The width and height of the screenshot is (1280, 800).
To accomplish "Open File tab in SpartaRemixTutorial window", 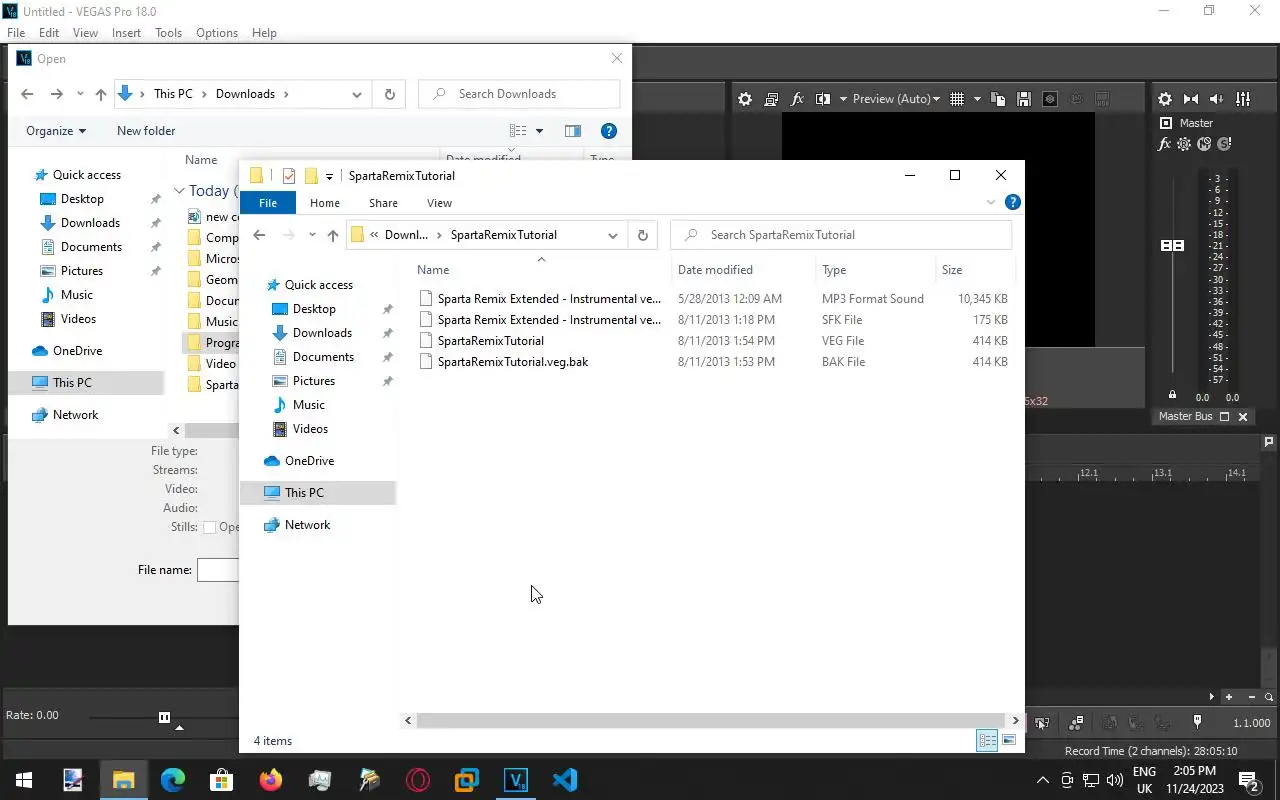I will pos(268,203).
